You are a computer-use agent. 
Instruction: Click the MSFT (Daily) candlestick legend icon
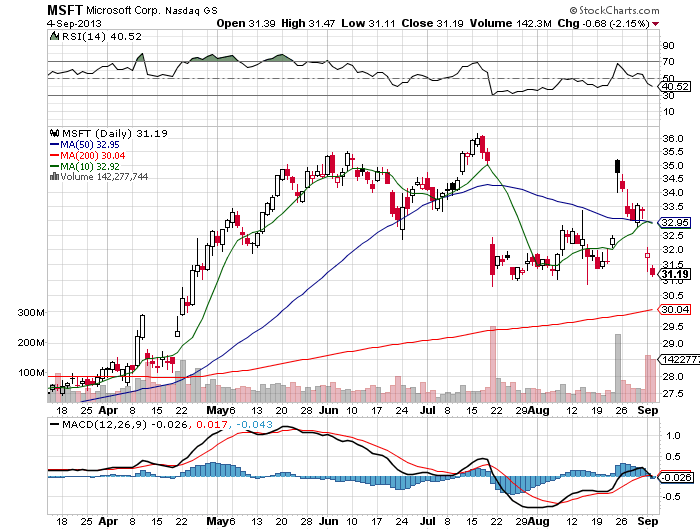(54, 133)
